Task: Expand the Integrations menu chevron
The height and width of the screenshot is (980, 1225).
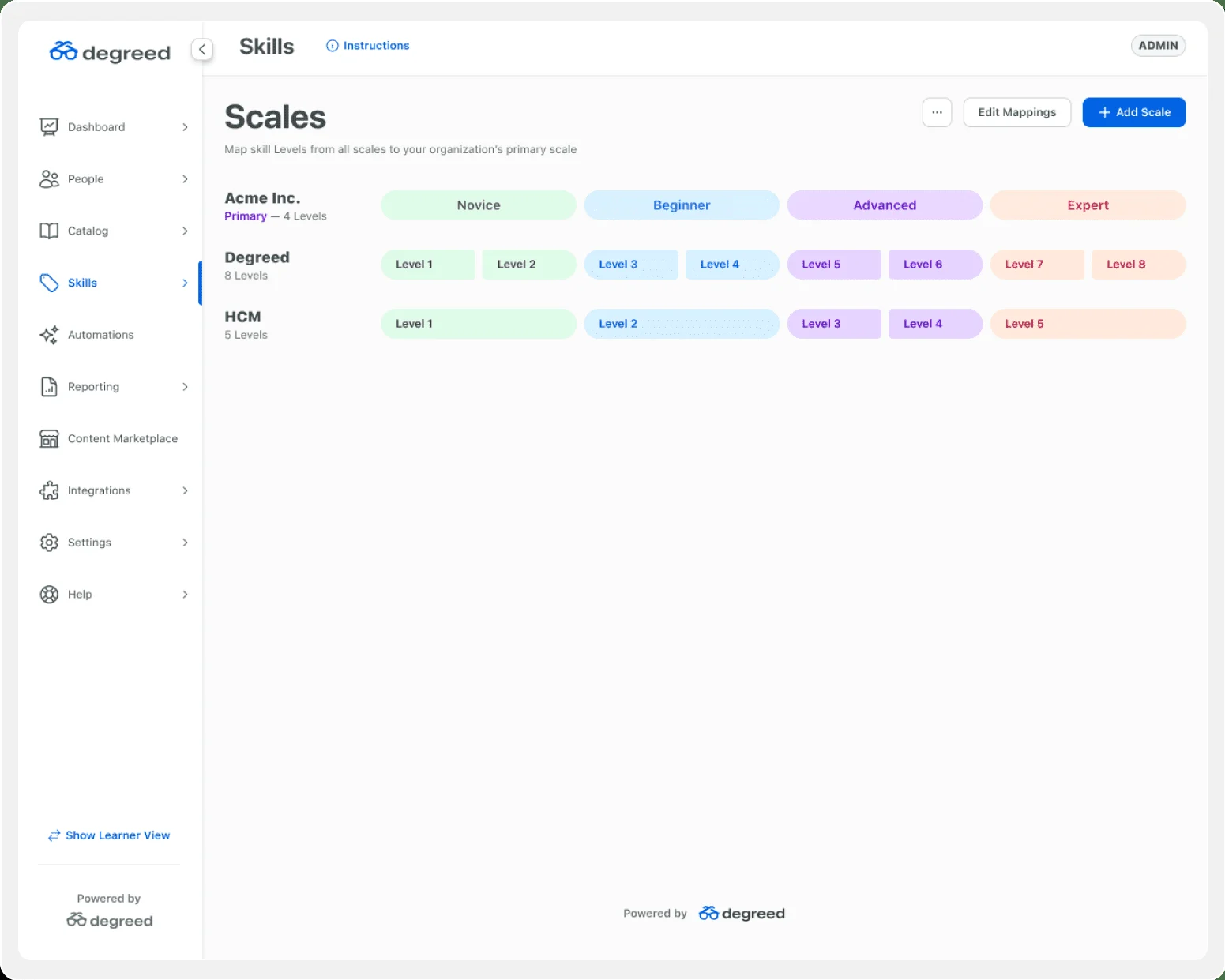Action: click(185, 490)
